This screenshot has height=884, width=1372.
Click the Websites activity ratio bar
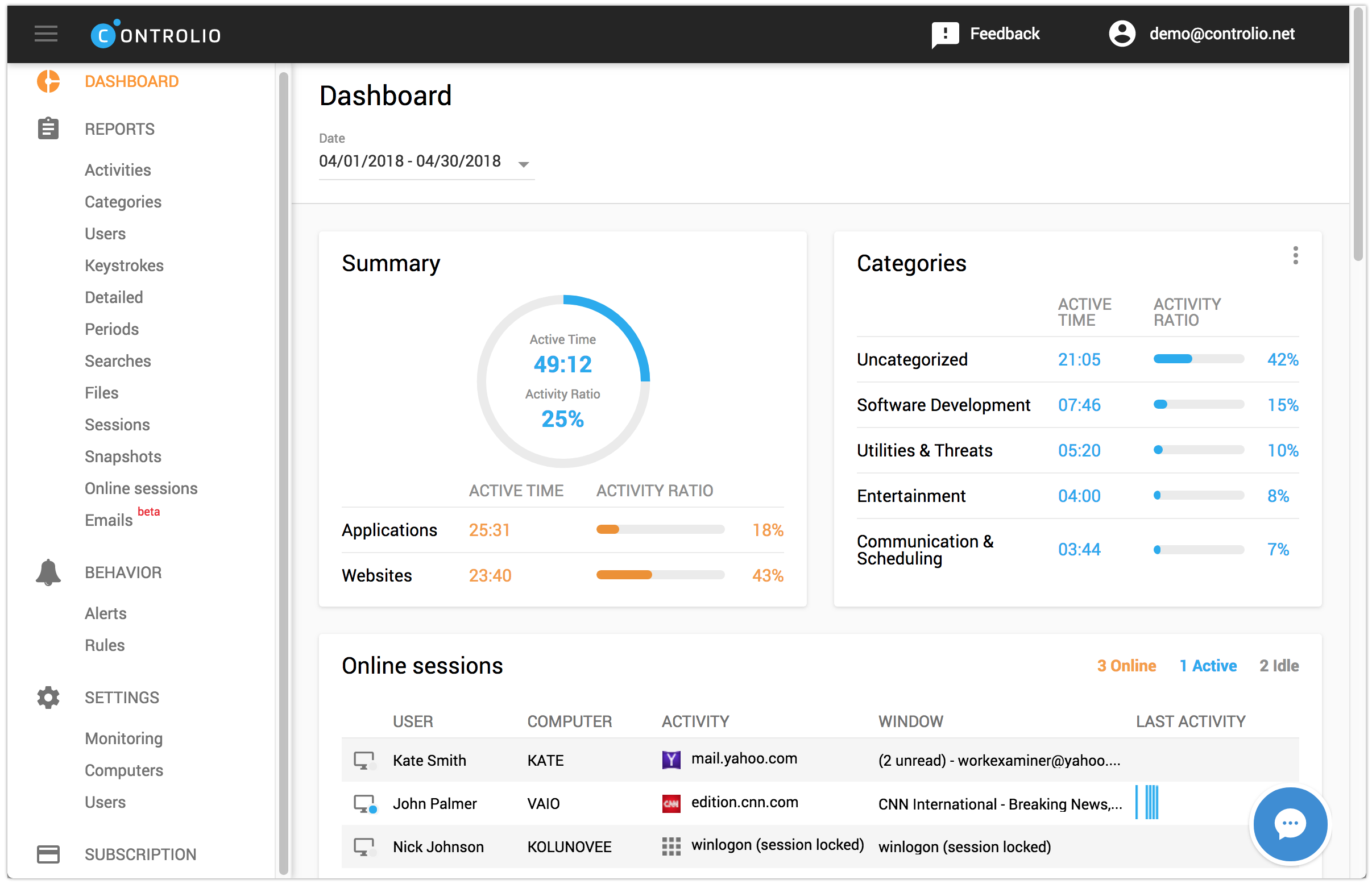click(x=660, y=575)
